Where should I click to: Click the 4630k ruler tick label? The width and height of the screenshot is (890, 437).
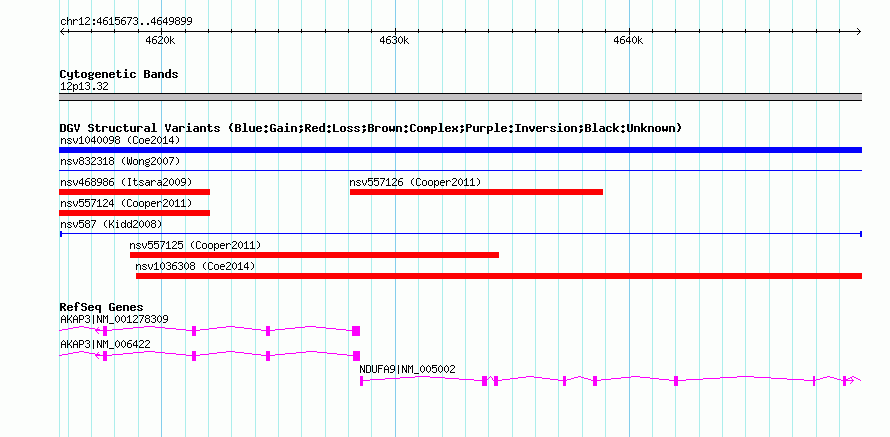[x=394, y=40]
